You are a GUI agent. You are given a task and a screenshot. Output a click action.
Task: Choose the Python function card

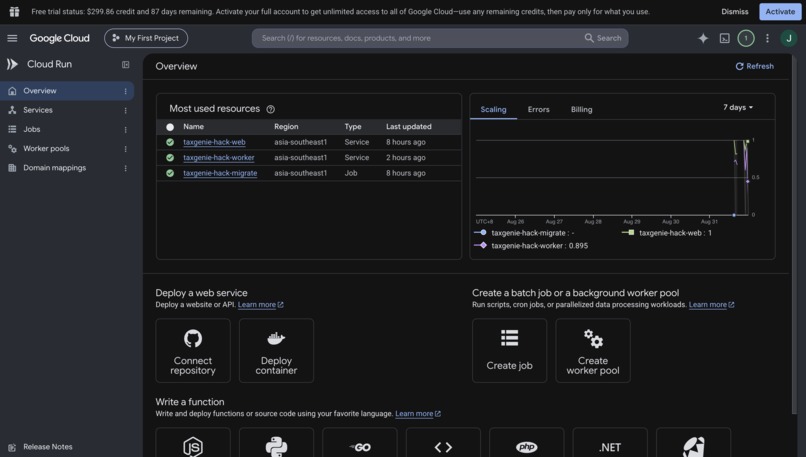pyautogui.click(x=276, y=443)
